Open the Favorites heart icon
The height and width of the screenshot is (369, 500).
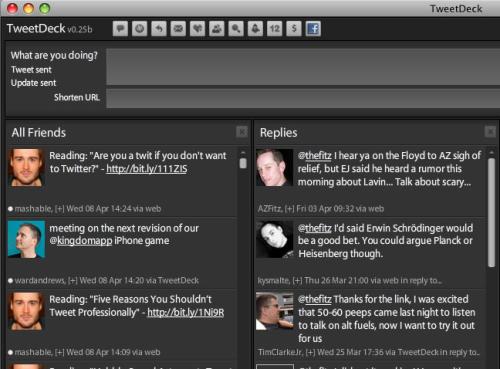[x=197, y=29]
